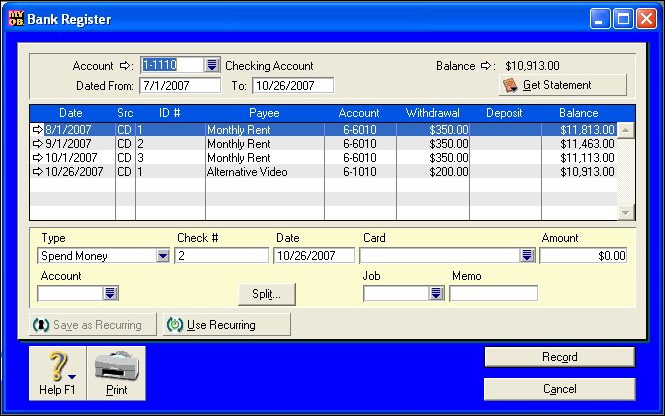
Task: Select the 6-1010 account cell
Action: (x=360, y=172)
